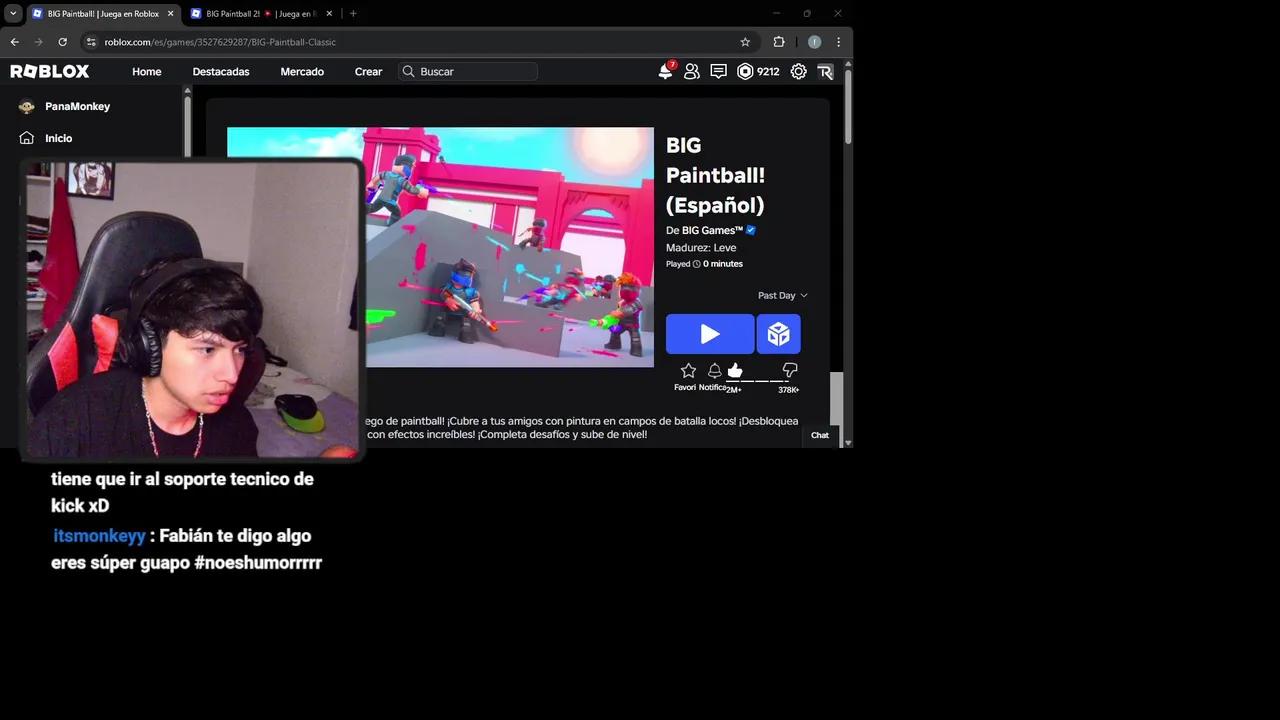
Task: Click the Robux balance icon showing 9212
Action: 744,71
